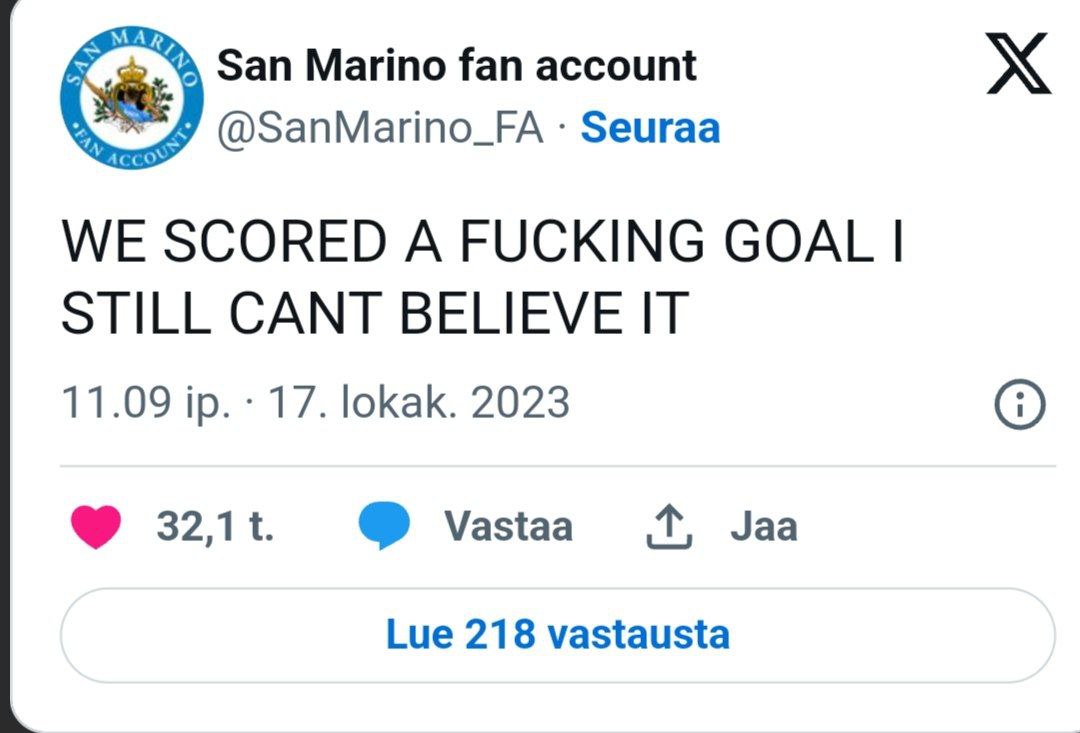Image resolution: width=1080 pixels, height=733 pixels.
Task: Open "Lue 218 vastausta" replies button
Action: pyautogui.click(x=557, y=635)
